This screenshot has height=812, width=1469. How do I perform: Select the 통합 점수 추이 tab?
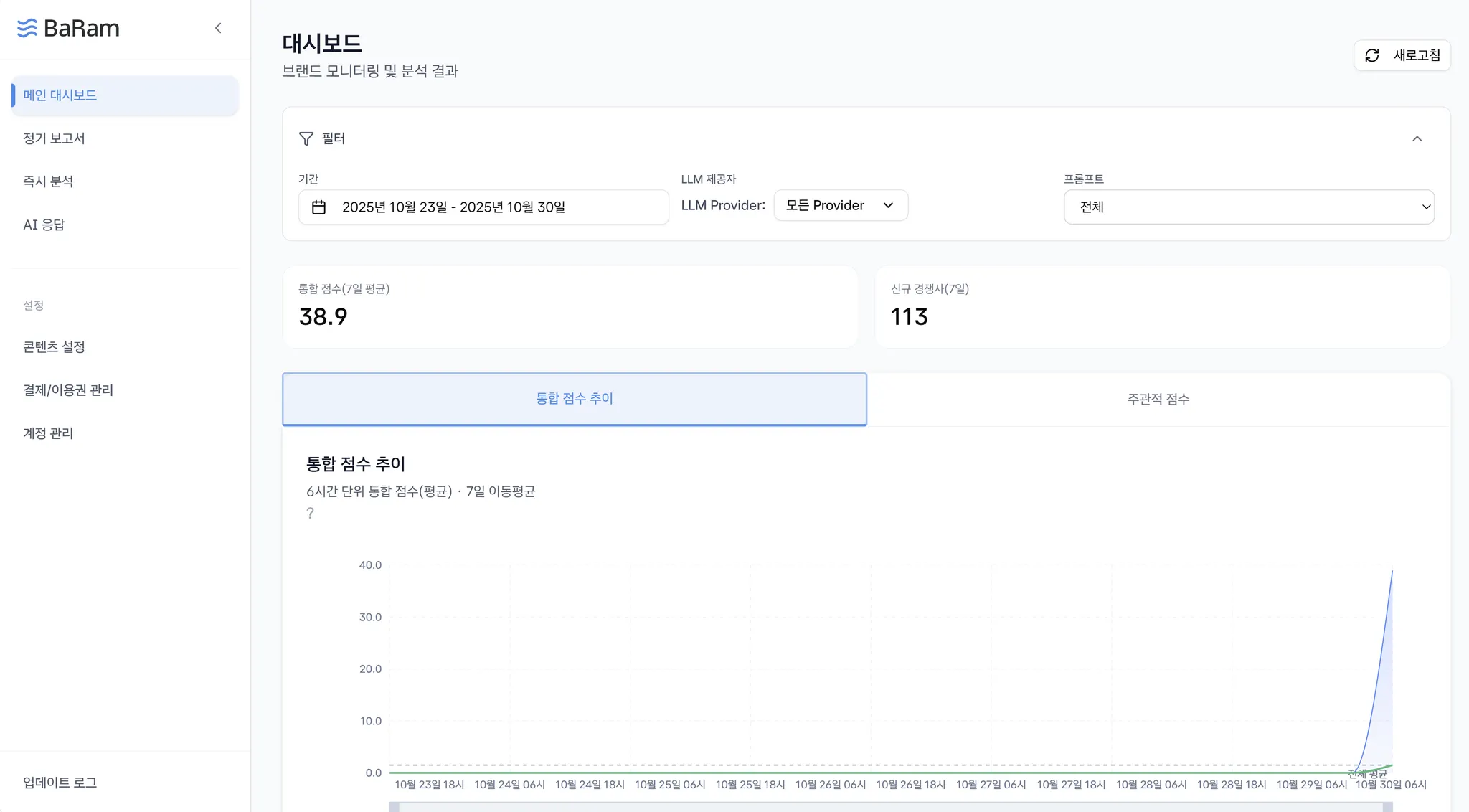coord(574,399)
